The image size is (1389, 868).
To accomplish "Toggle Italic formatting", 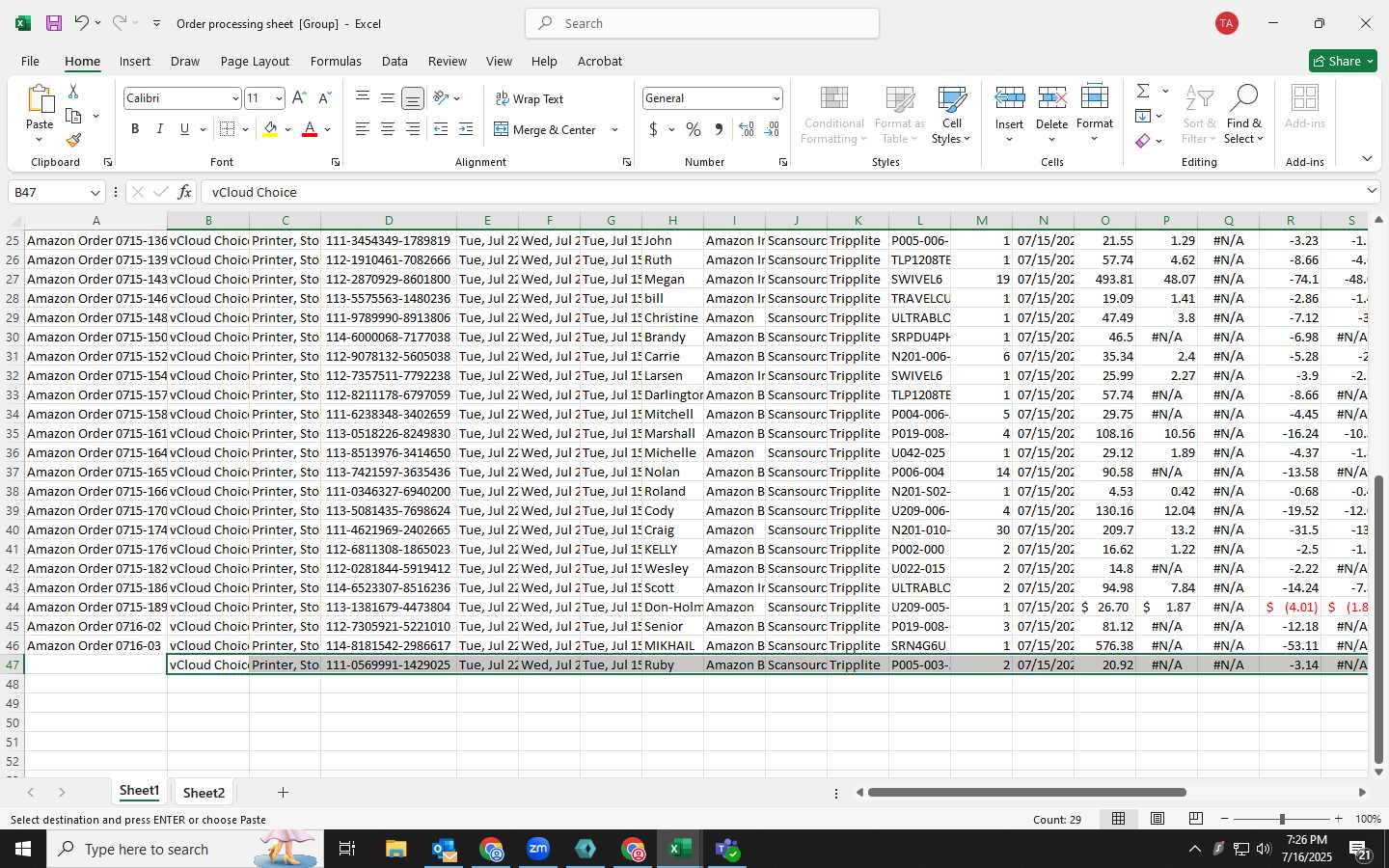I will pos(160,129).
